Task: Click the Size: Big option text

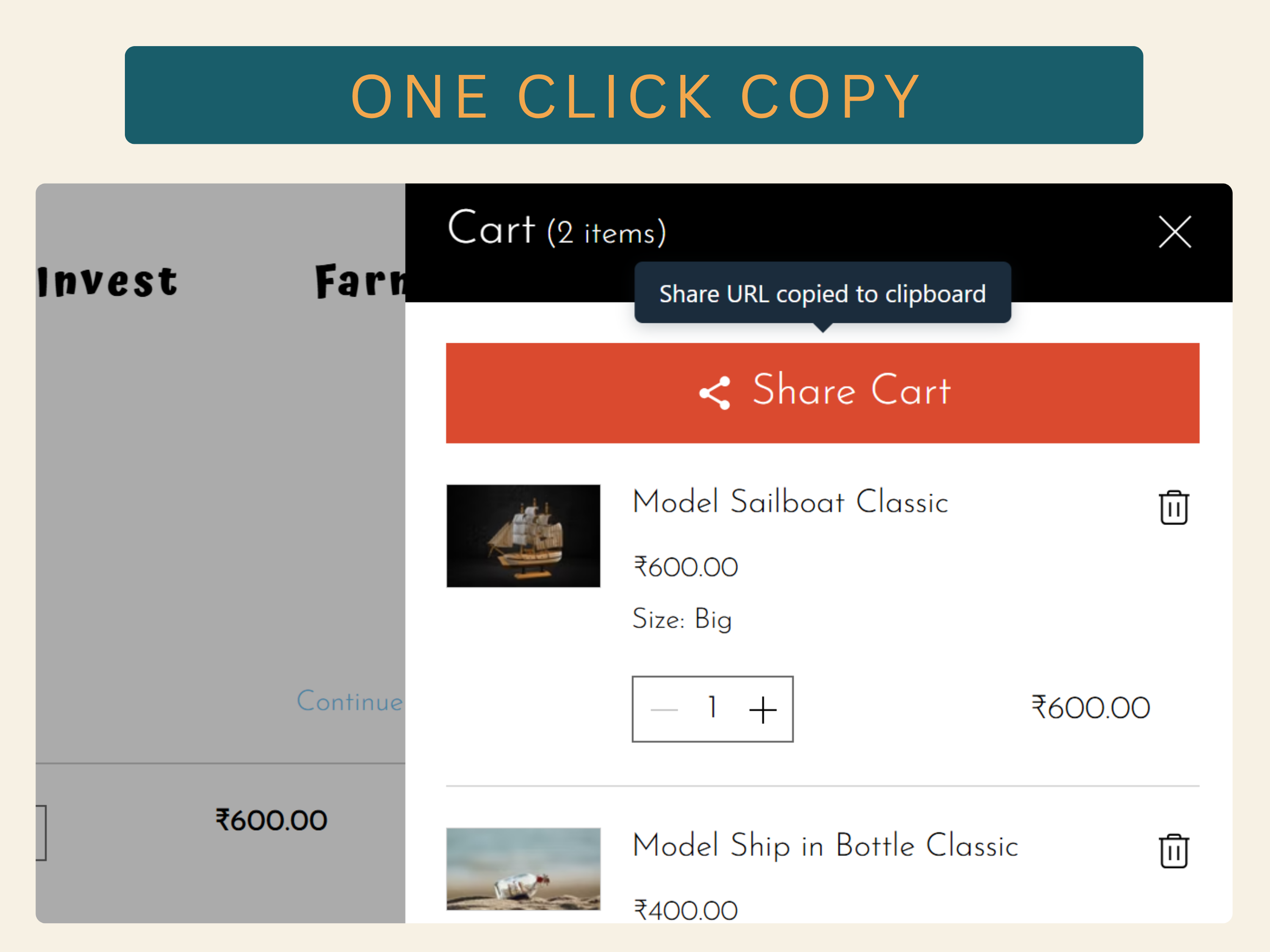Action: coord(682,620)
